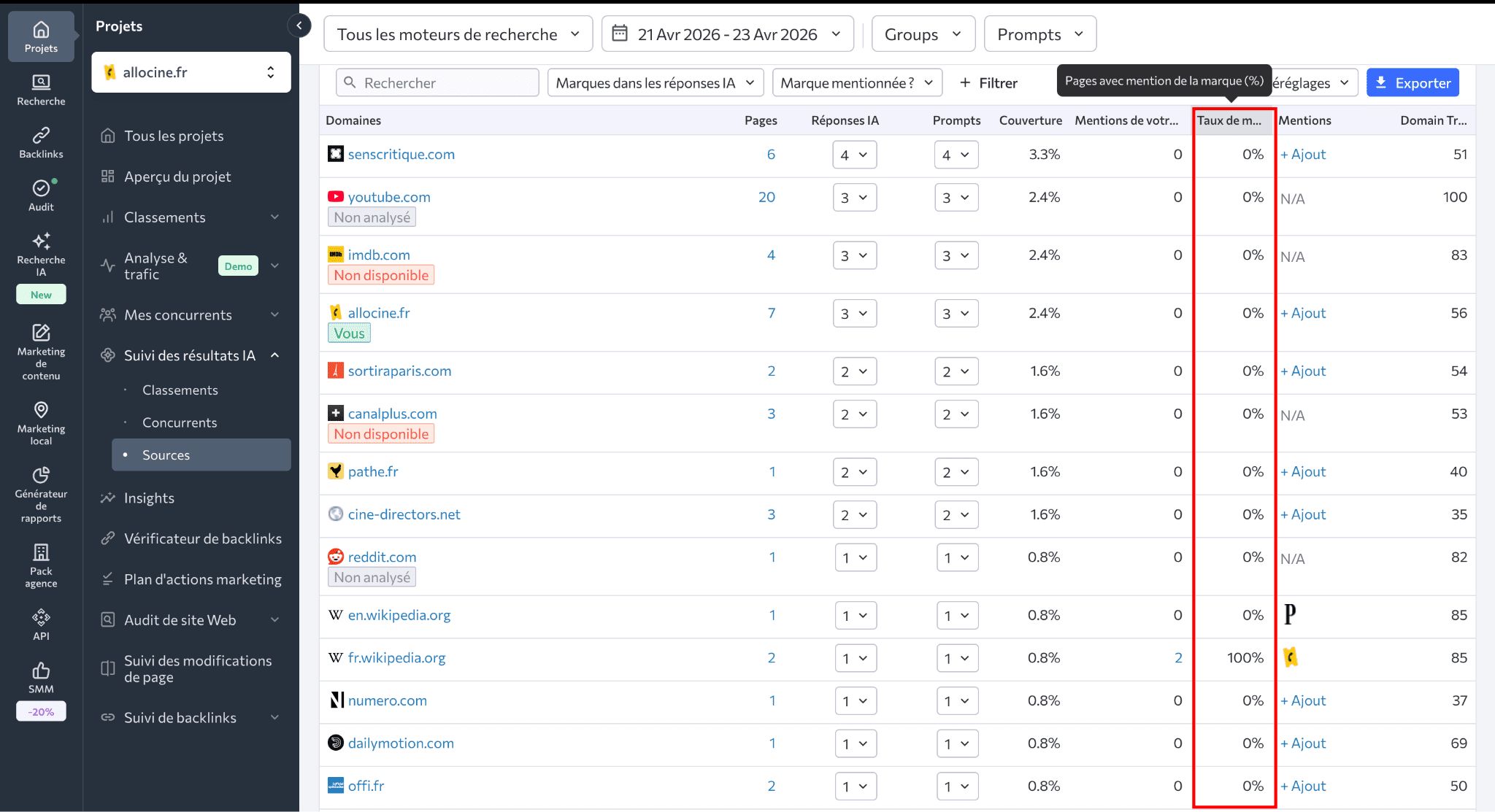Click in the Rechercher search field

pos(437,83)
